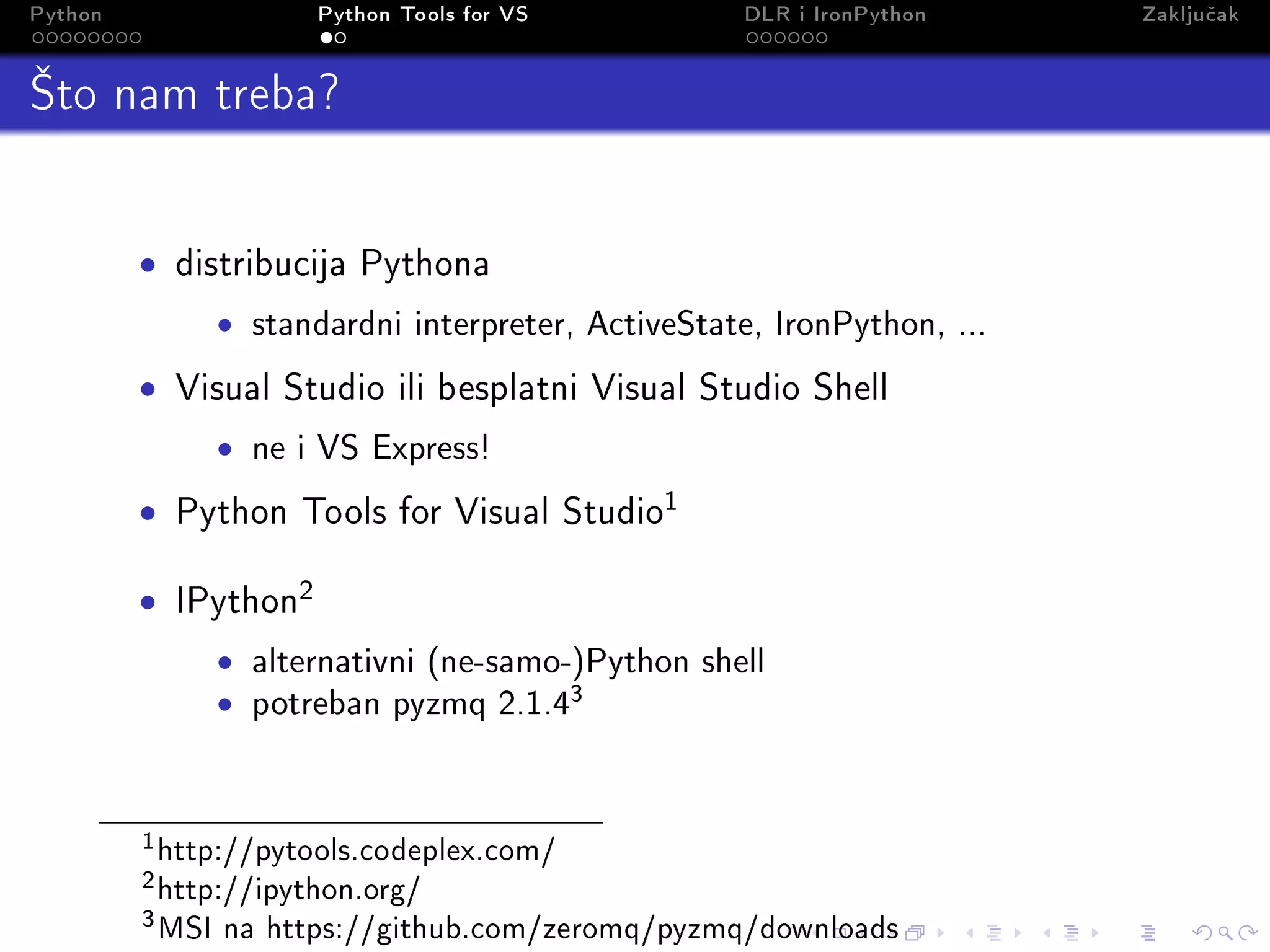
Task: Open the github pyzmq downloads footnote link
Action: pos(582,929)
